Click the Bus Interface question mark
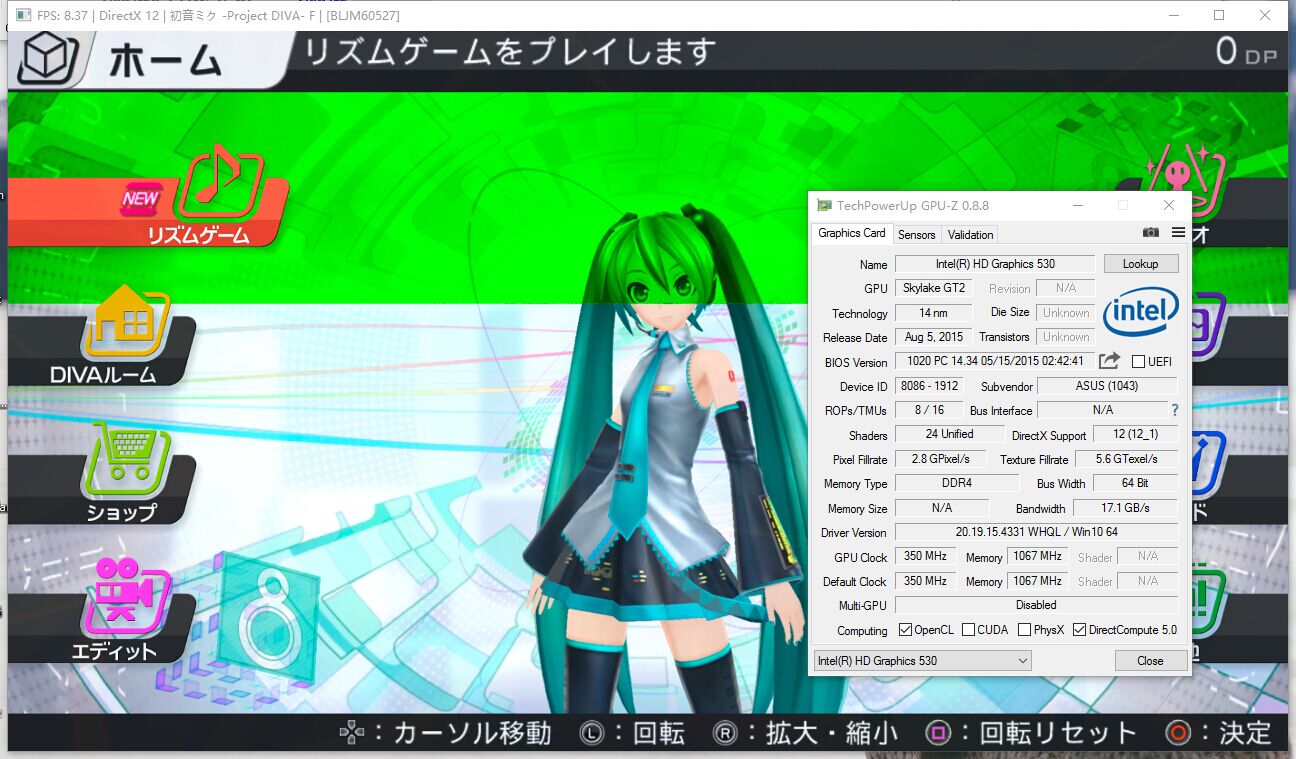The height and width of the screenshot is (759, 1296). (1175, 410)
